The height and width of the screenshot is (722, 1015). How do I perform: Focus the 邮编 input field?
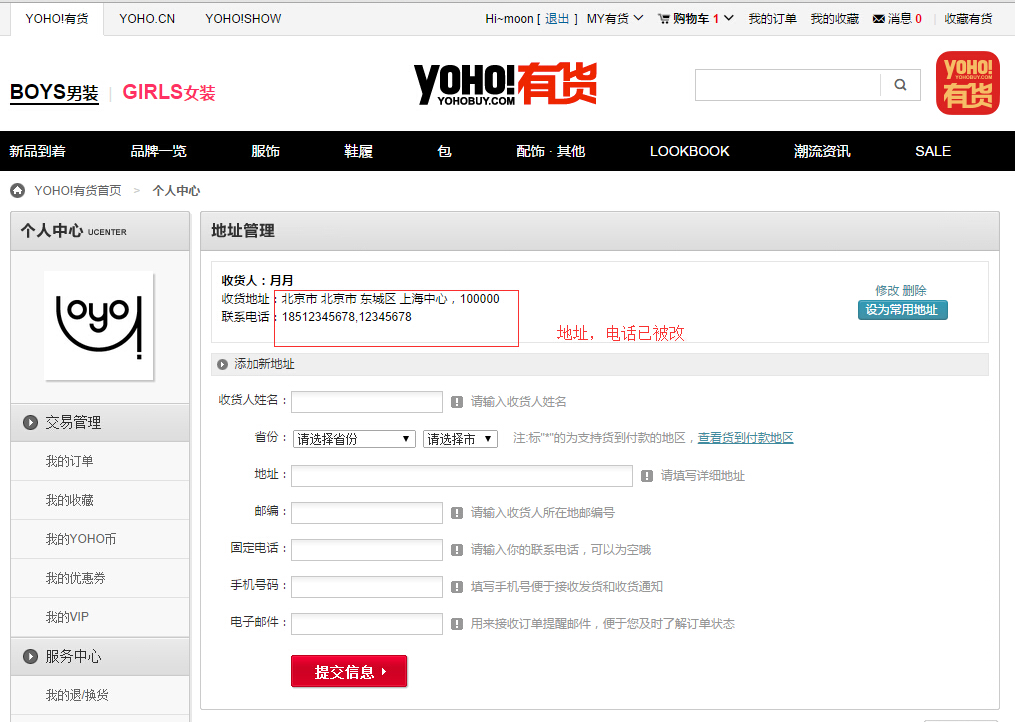[367, 513]
